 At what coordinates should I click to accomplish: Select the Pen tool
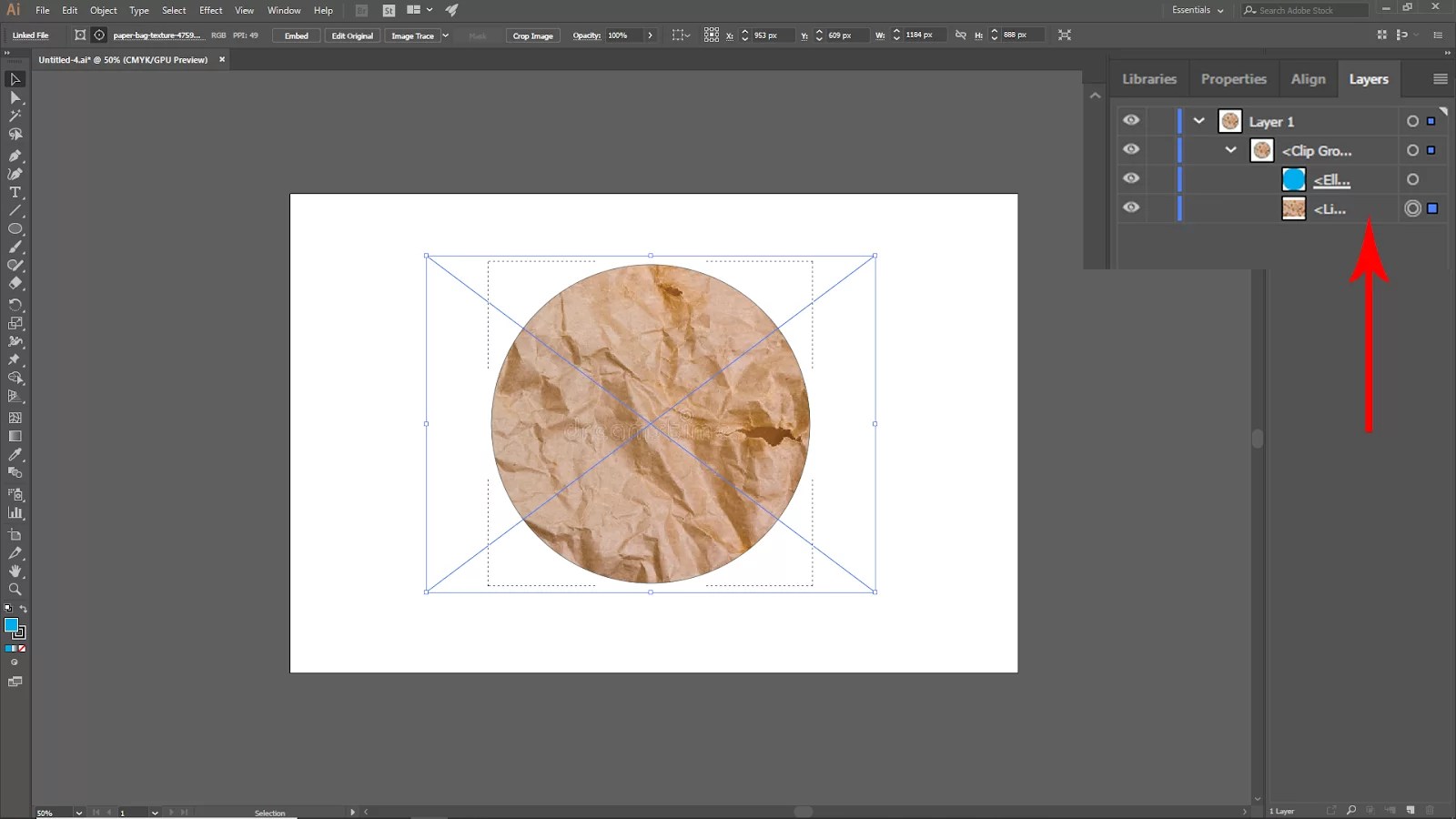(x=15, y=156)
